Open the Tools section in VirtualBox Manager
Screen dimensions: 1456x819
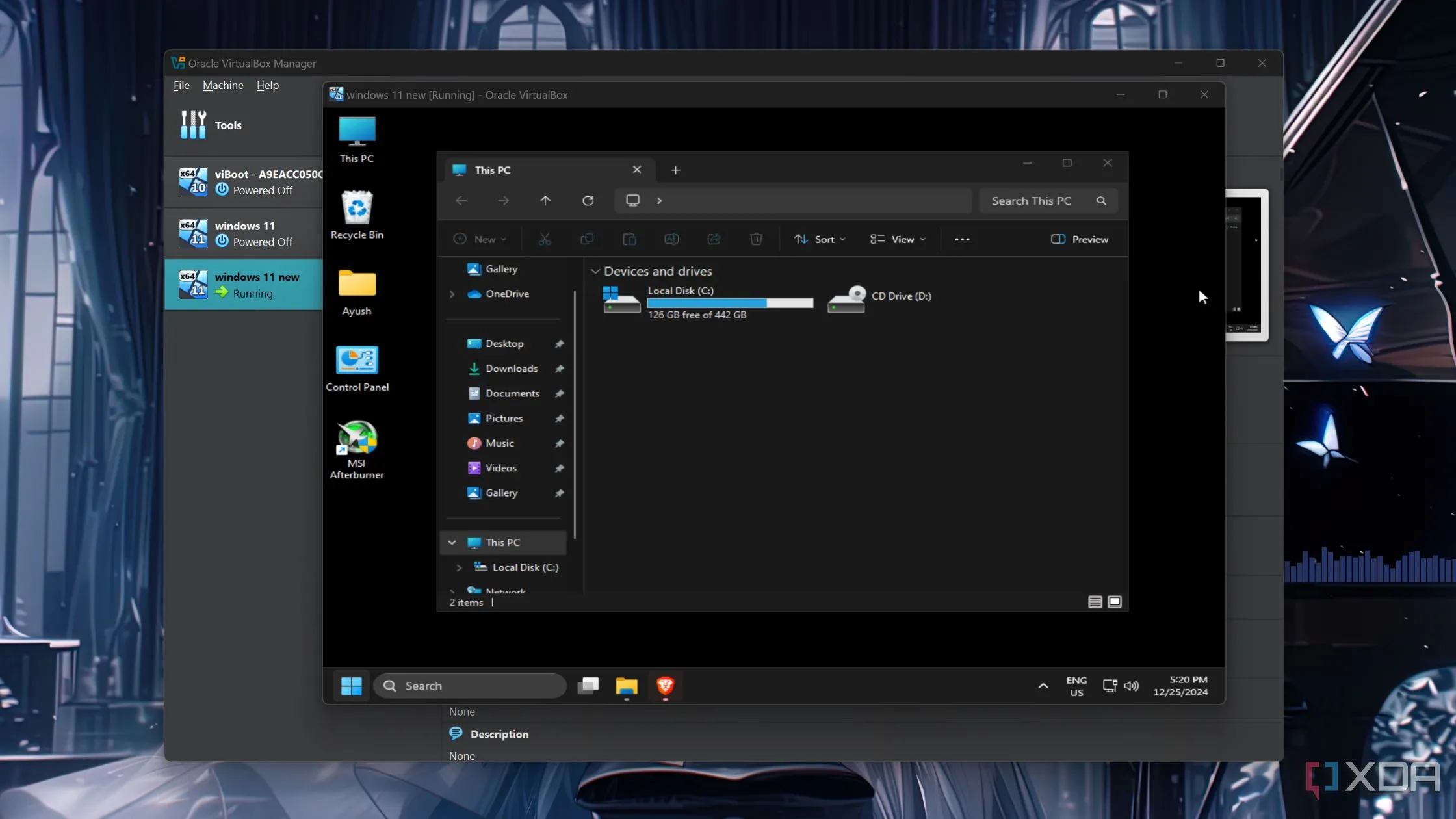(244, 125)
